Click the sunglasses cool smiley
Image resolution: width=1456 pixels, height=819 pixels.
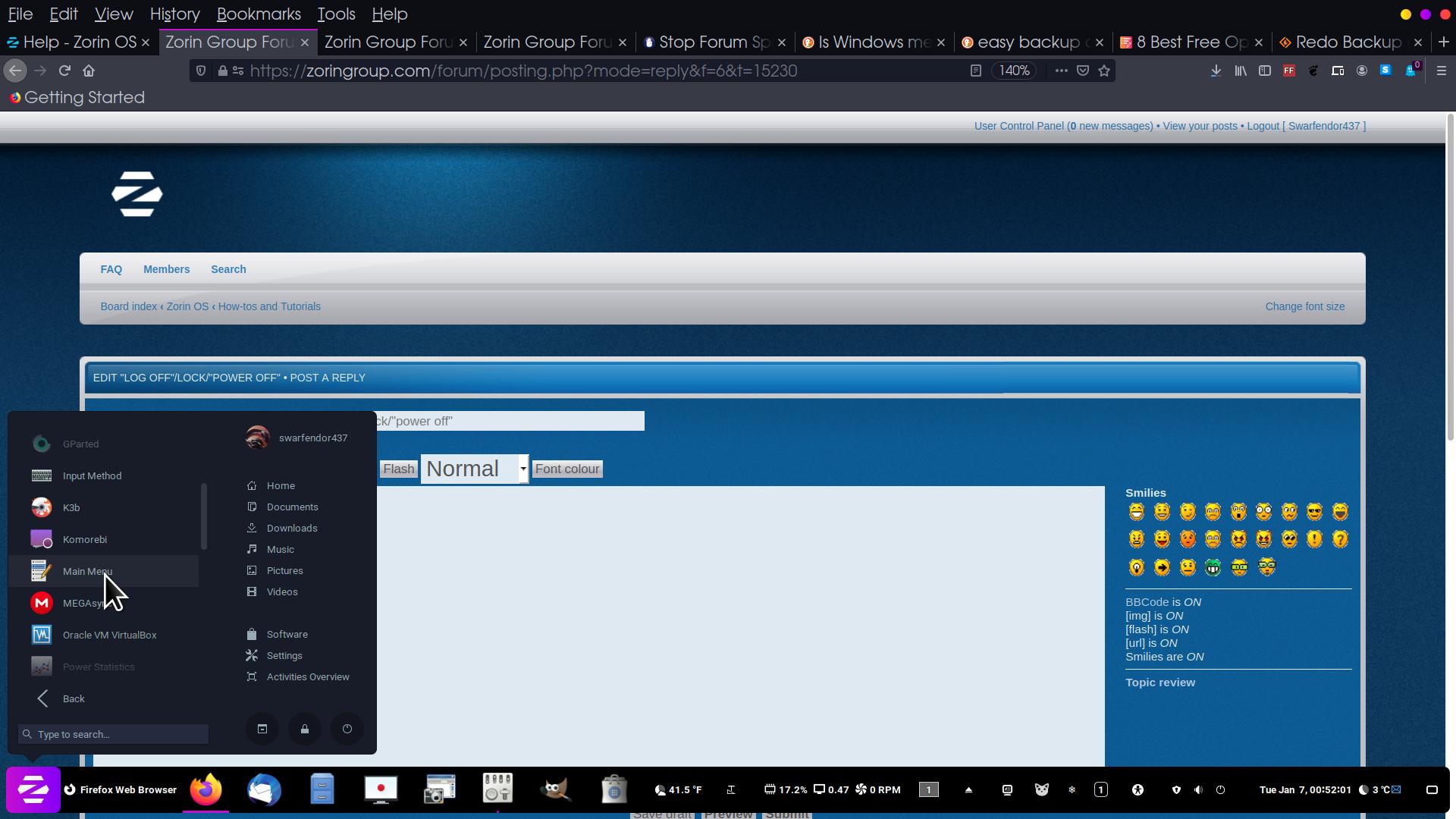pyautogui.click(x=1314, y=512)
